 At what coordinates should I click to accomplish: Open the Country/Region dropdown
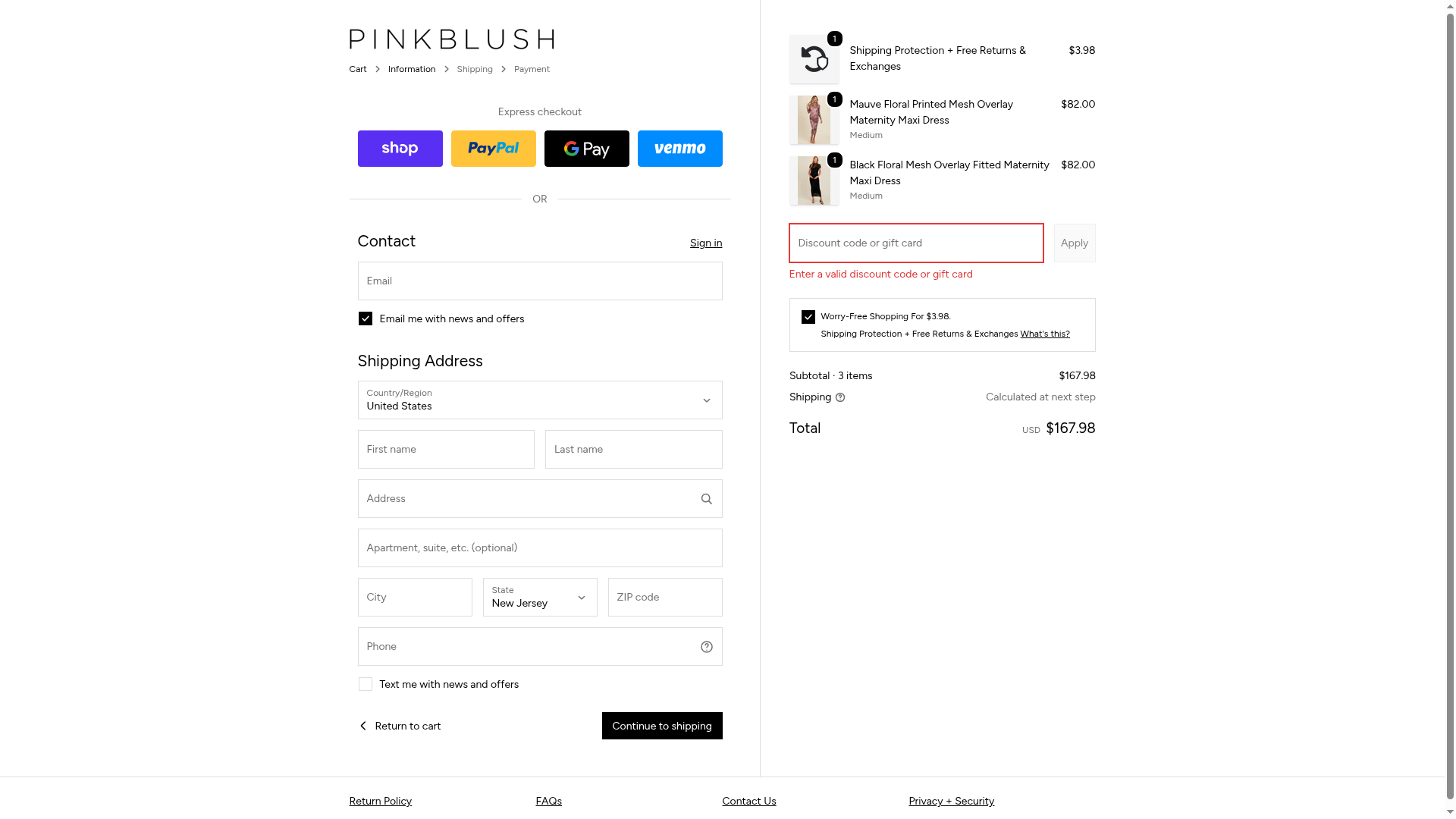pyautogui.click(x=539, y=400)
